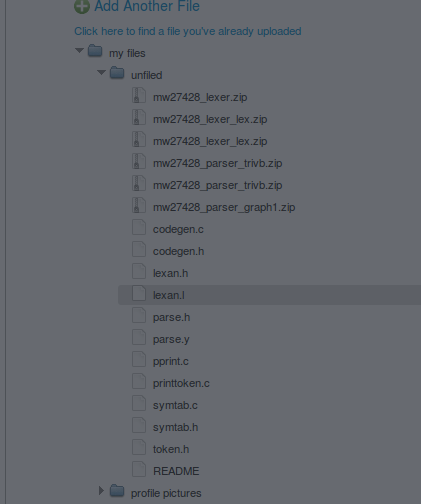The height and width of the screenshot is (504, 421).
Task: Select the token.h file name
Action: pyautogui.click(x=171, y=449)
